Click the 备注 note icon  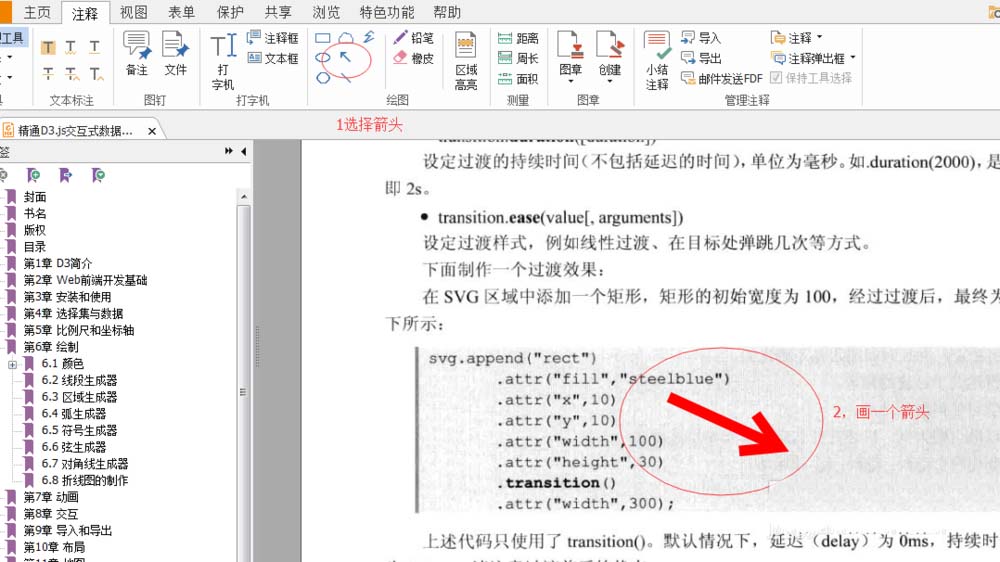tap(137, 53)
